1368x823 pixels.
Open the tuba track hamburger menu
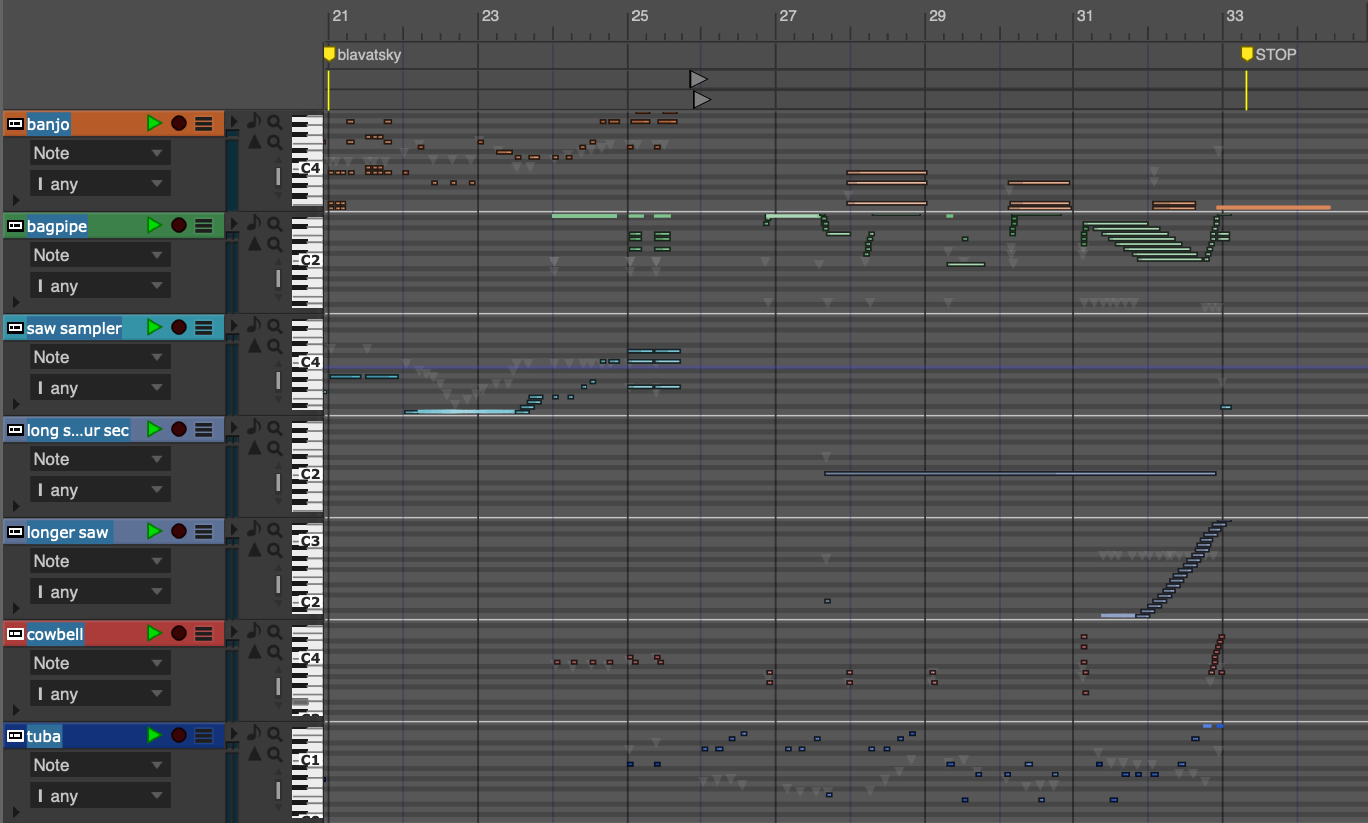point(204,735)
